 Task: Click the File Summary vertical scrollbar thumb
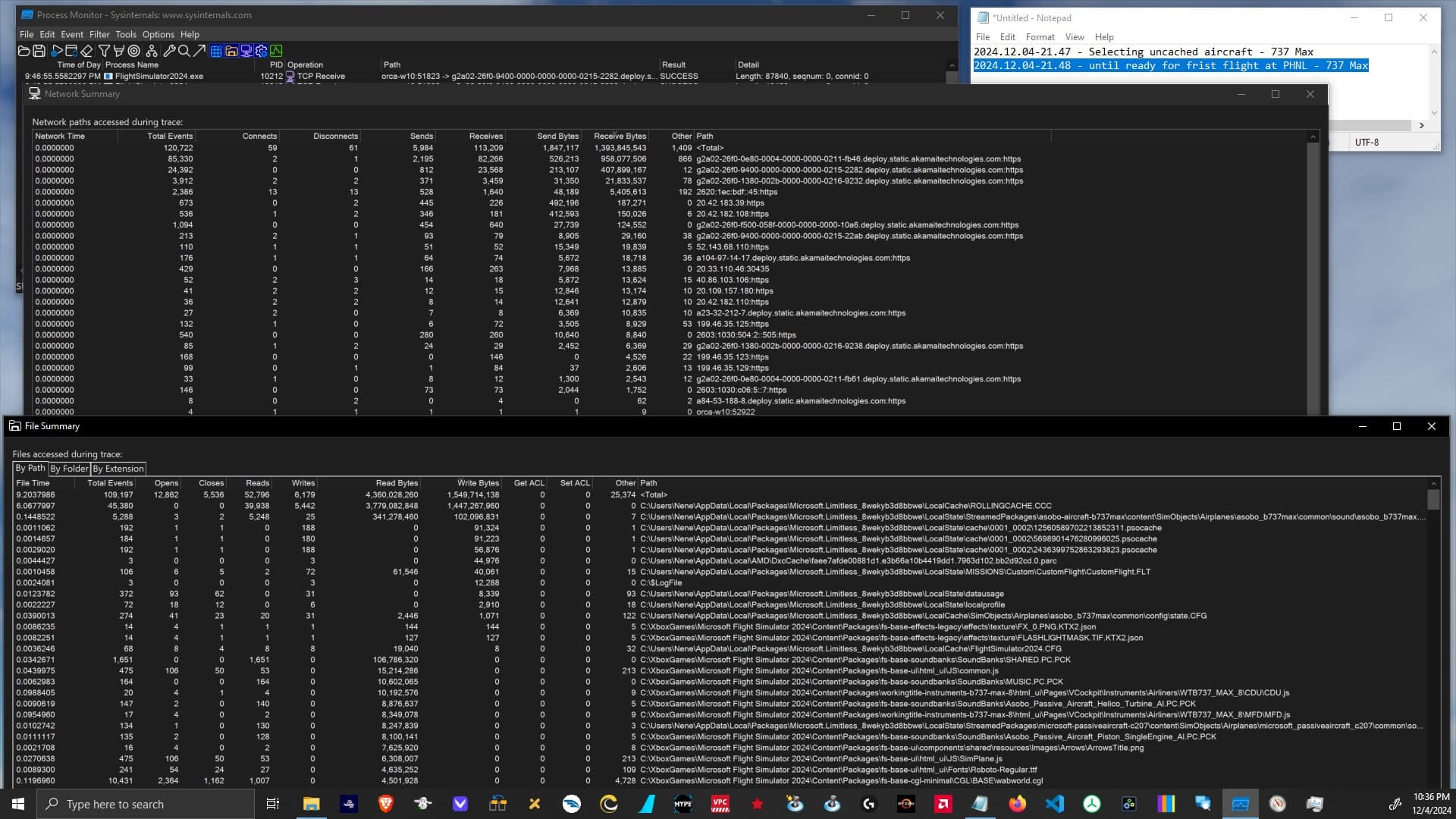pos(1433,499)
